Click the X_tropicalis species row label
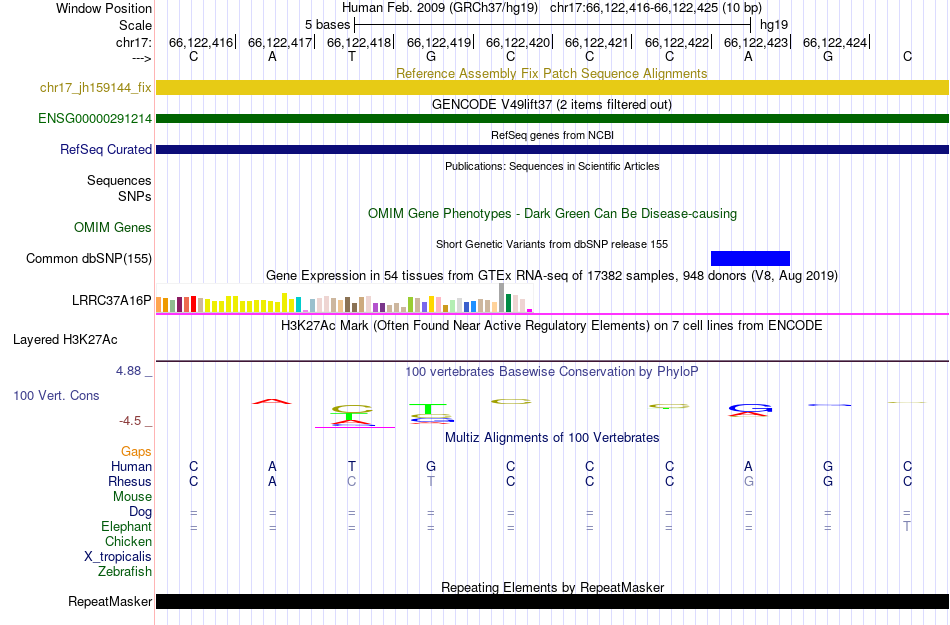The width and height of the screenshot is (950, 625). pyautogui.click(x=118, y=557)
